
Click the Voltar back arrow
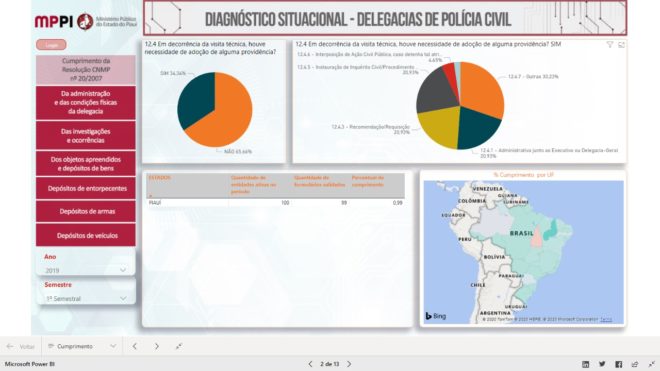coord(21,346)
